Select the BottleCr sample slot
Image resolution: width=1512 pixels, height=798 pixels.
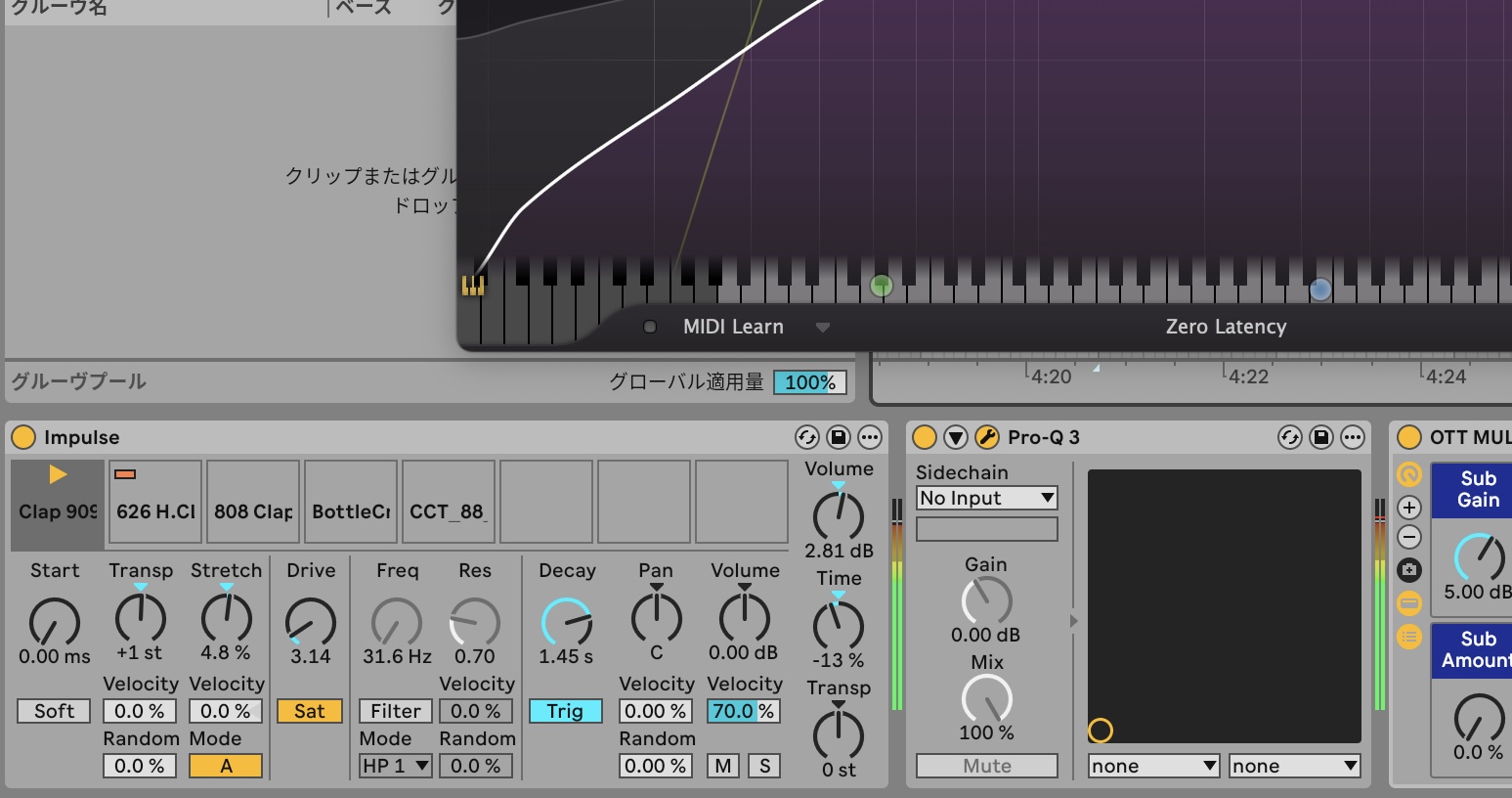[351, 502]
